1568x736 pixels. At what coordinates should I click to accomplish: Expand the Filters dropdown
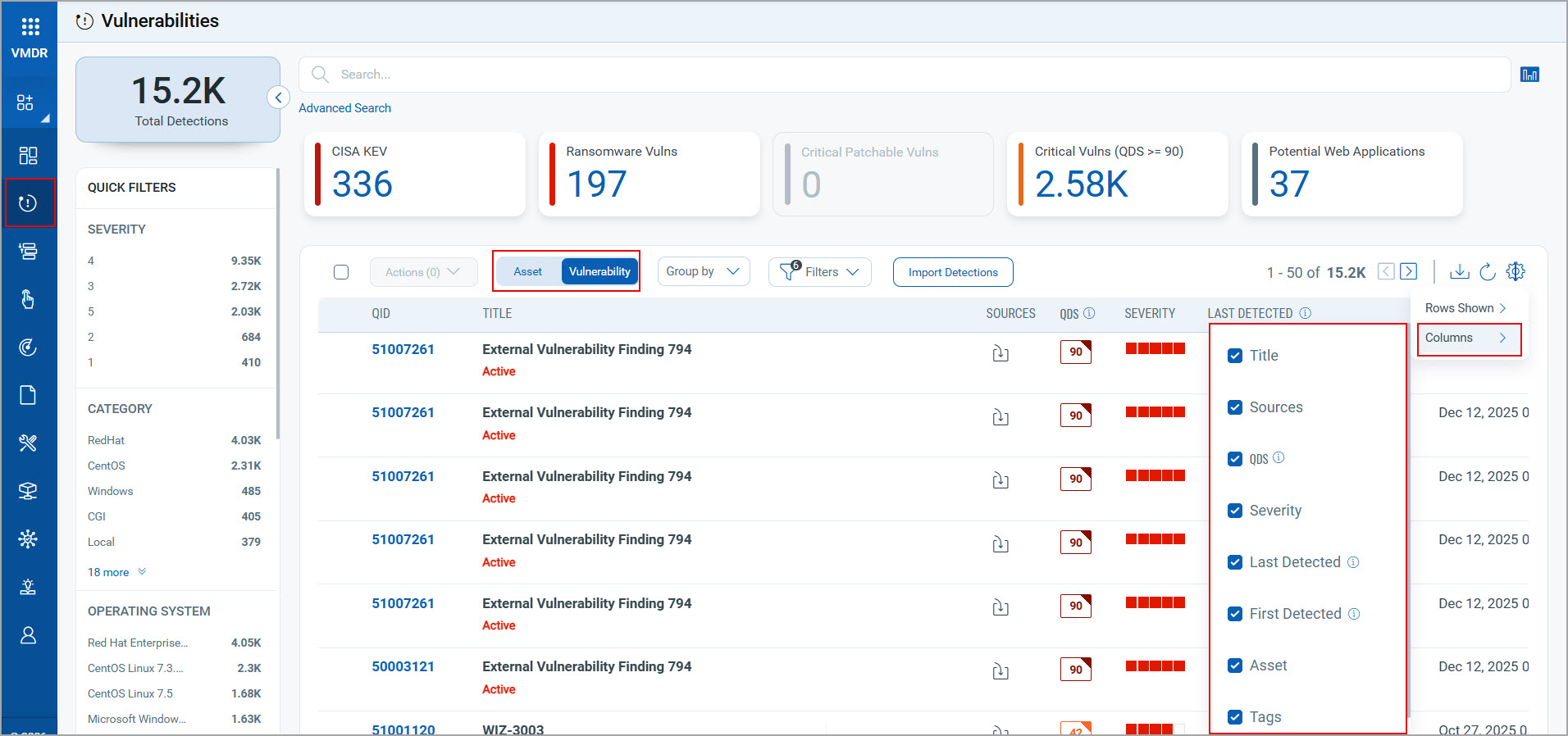coord(819,272)
